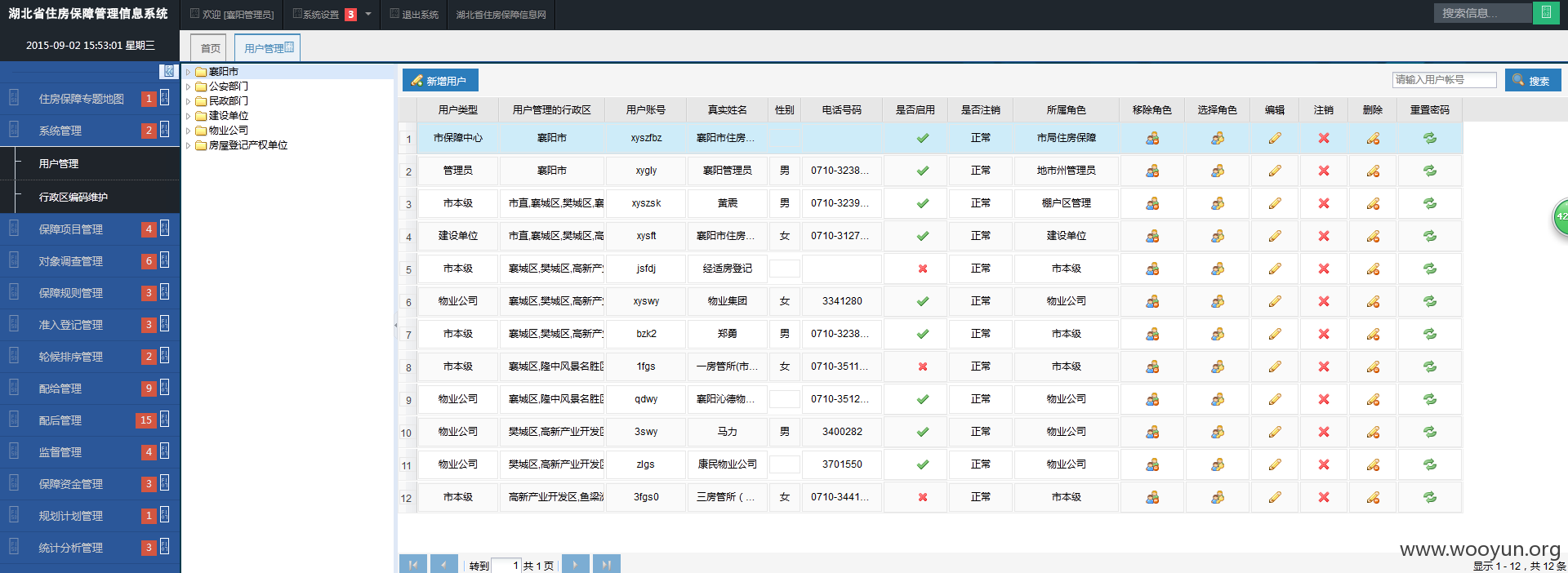Viewport: 1568px width, 573px height.
Task: Click select-role icon for 1fgs row
Action: (1218, 366)
